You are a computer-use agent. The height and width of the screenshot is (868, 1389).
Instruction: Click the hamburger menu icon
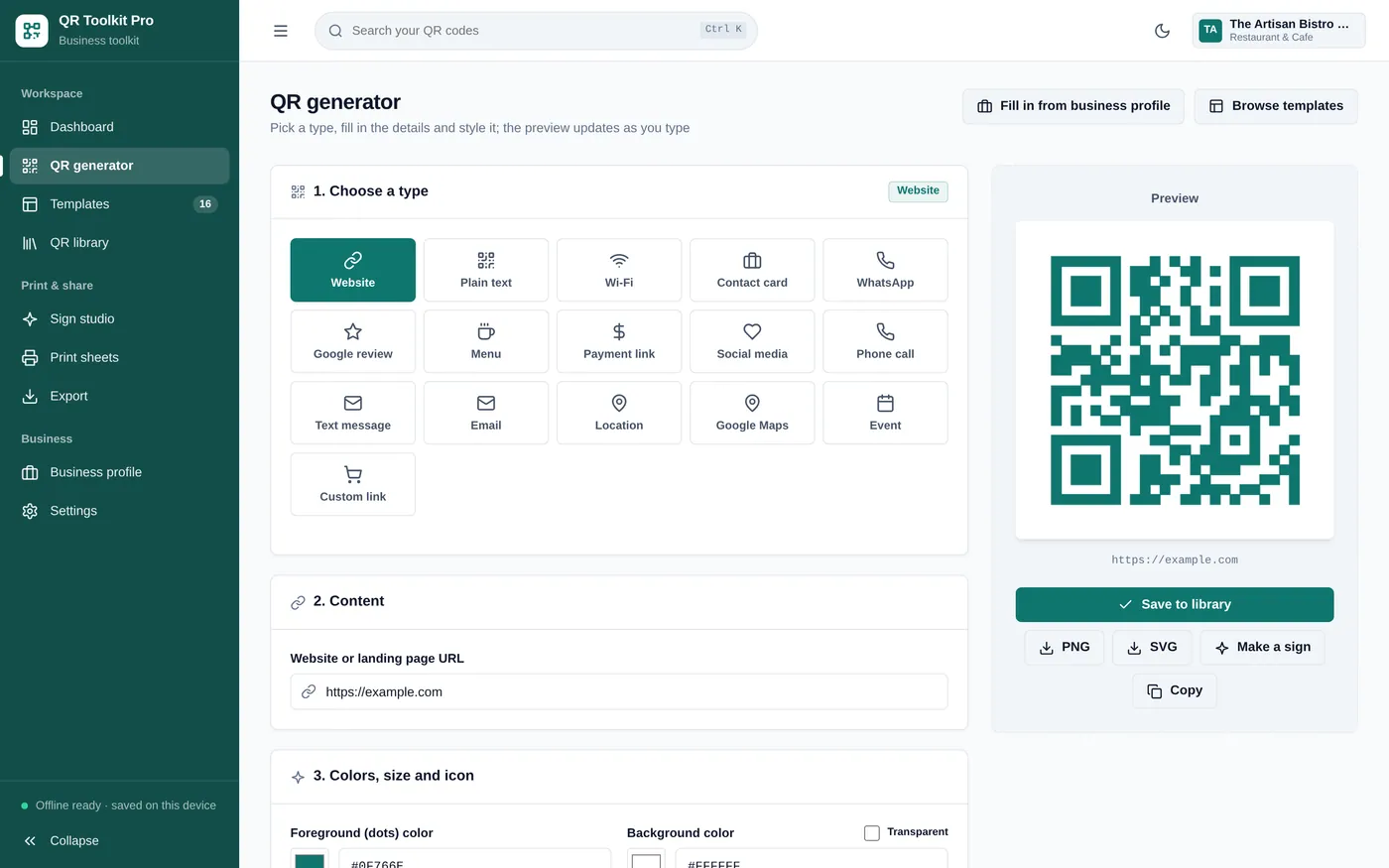(x=281, y=31)
